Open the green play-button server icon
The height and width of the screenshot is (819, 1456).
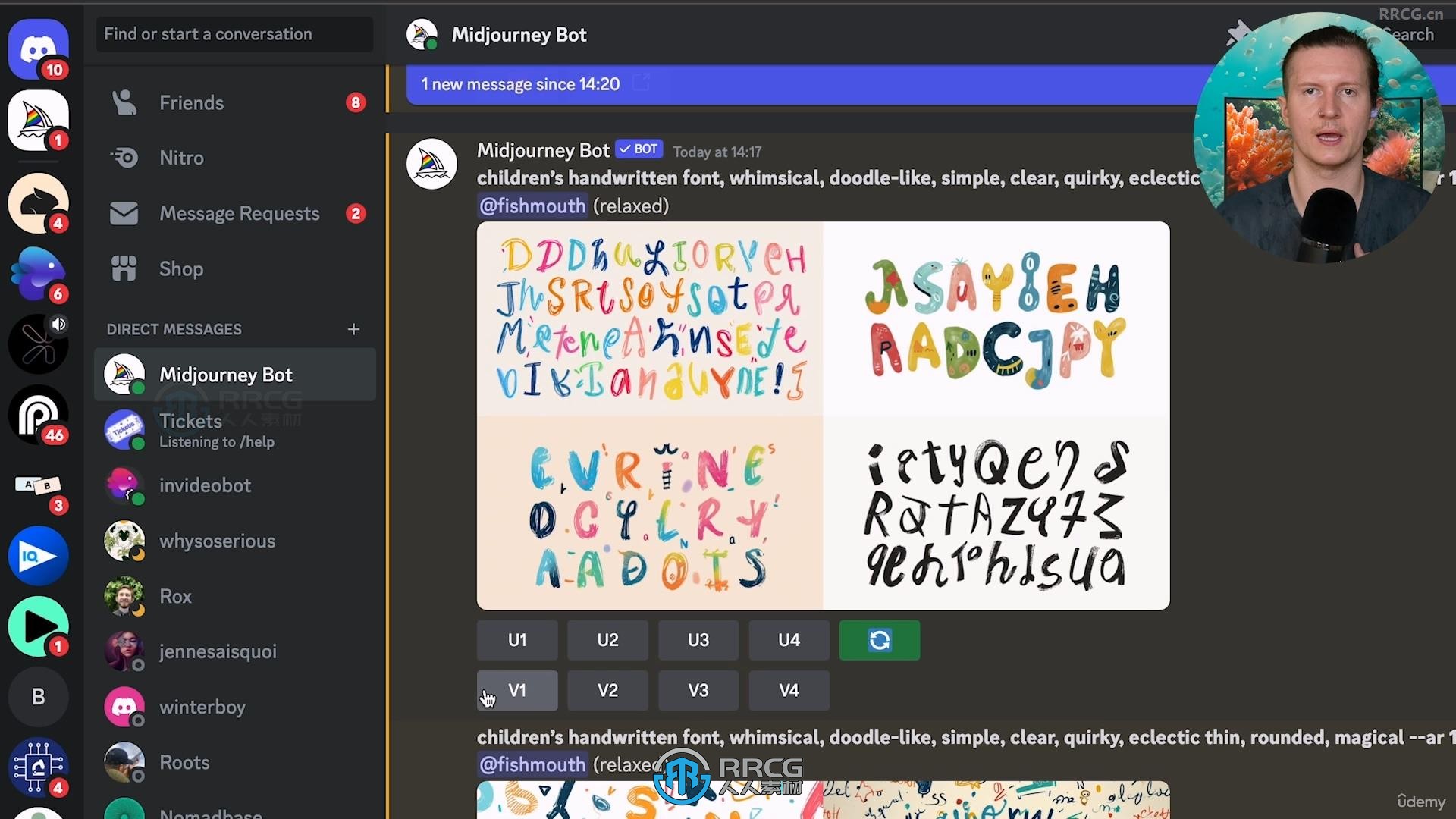[x=38, y=626]
